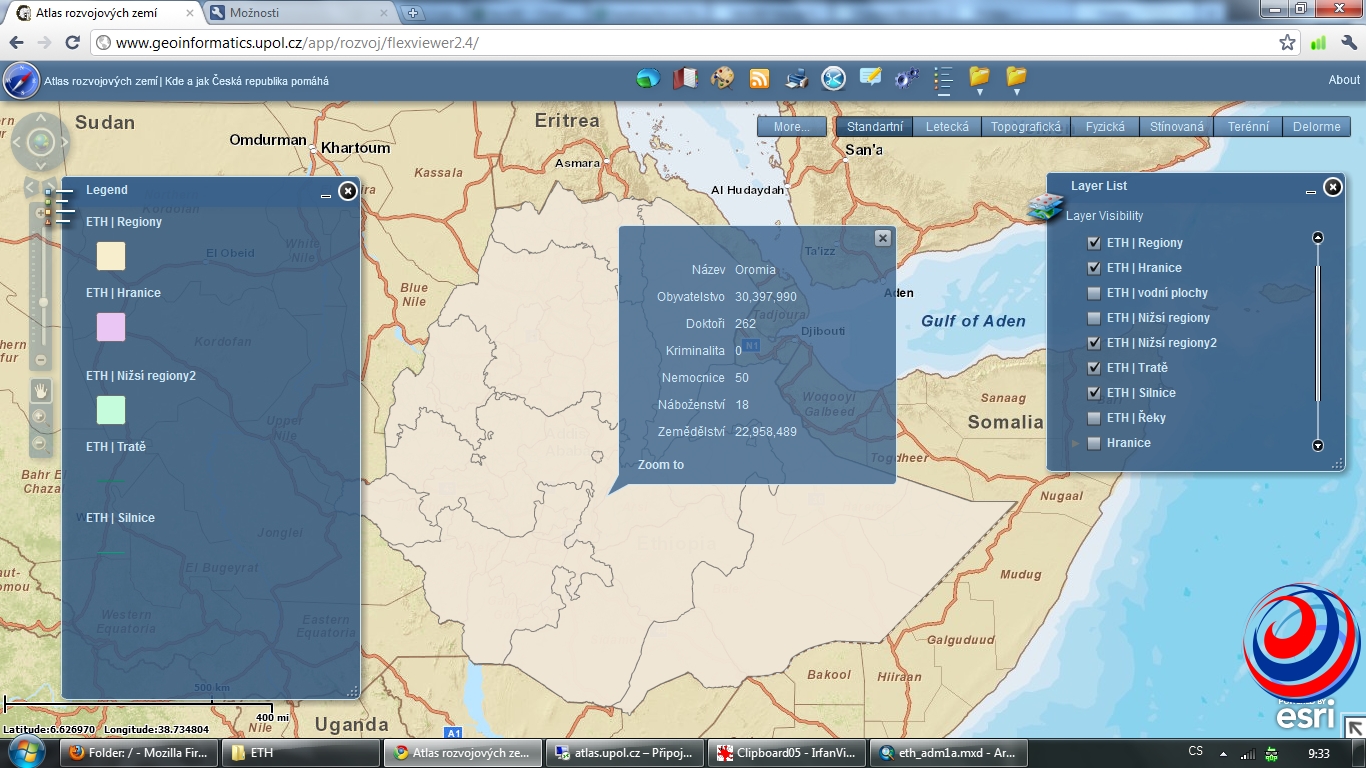This screenshot has width=1366, height=768.
Task: Click the overview map arrow at bottom corner
Action: pos(1354,727)
